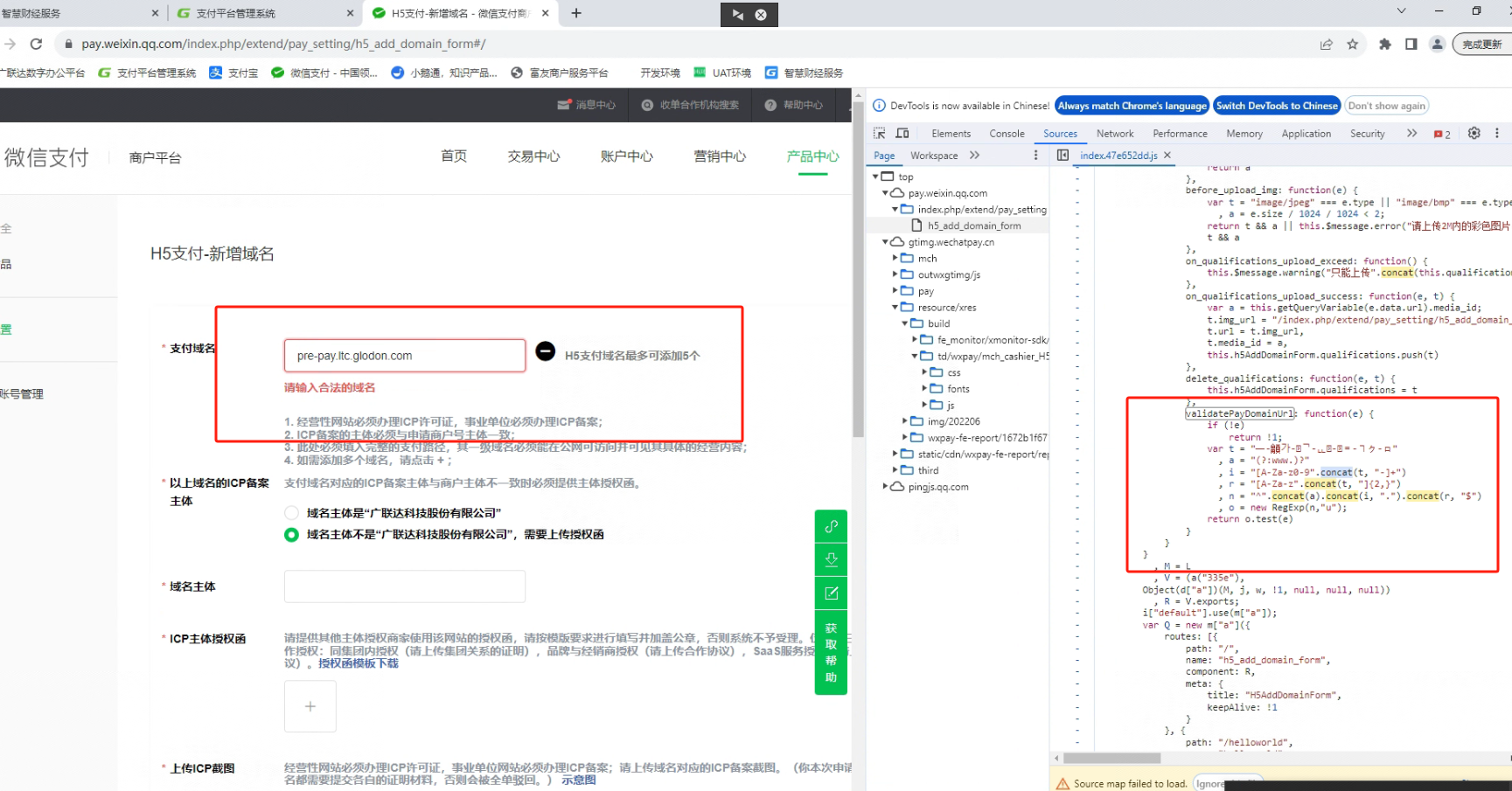Click Switch DevTools to Chinese
Viewport: 1512px width, 791px height.
point(1277,106)
